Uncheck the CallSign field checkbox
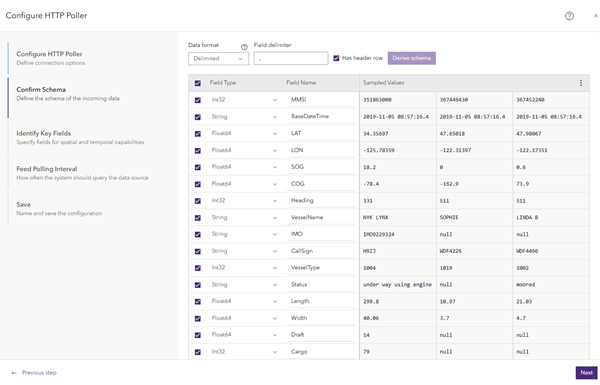This screenshot has width=600, height=385. click(197, 251)
